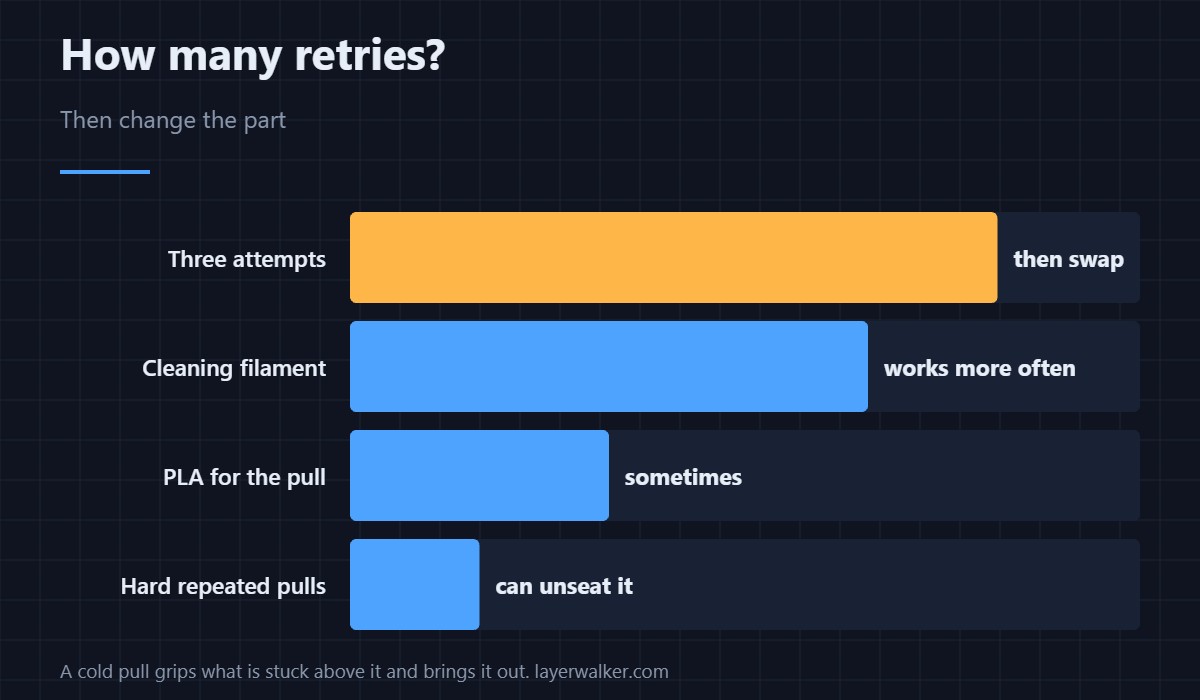Click the blue accent underline below subtitle
This screenshot has width=1200, height=700.
click(x=105, y=172)
